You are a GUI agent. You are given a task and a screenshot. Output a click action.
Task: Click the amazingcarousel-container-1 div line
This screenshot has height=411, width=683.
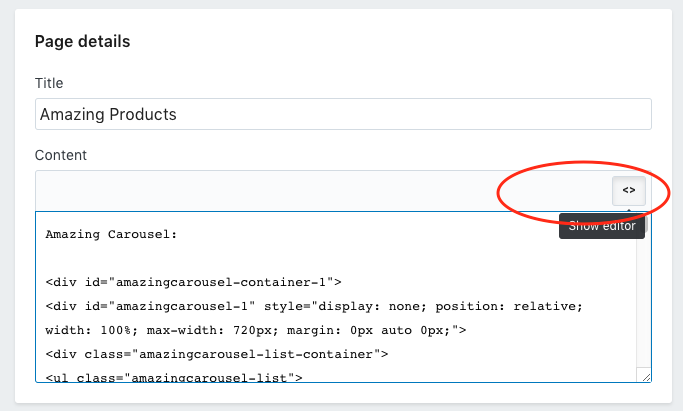click(x=193, y=282)
